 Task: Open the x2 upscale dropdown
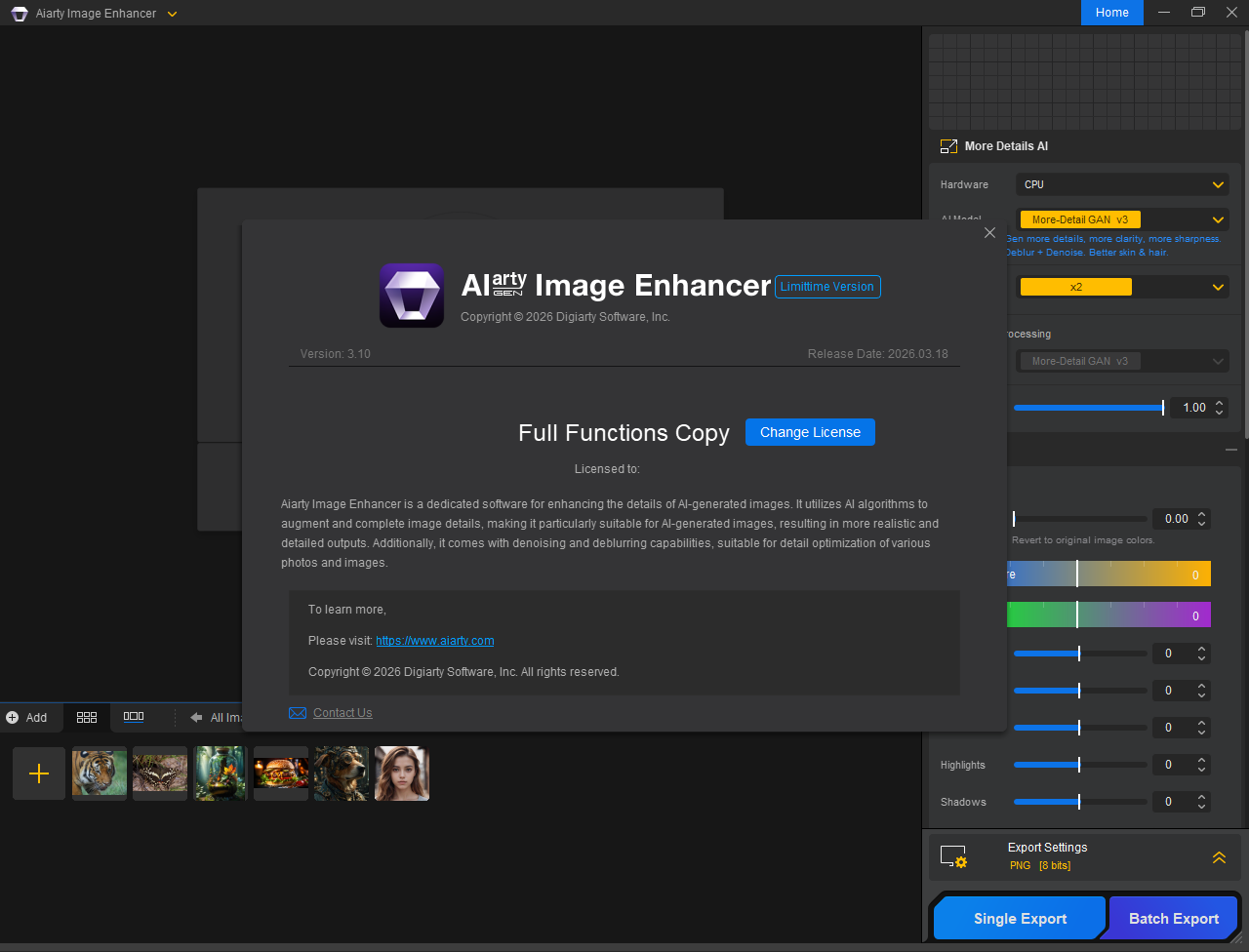(x=1122, y=287)
